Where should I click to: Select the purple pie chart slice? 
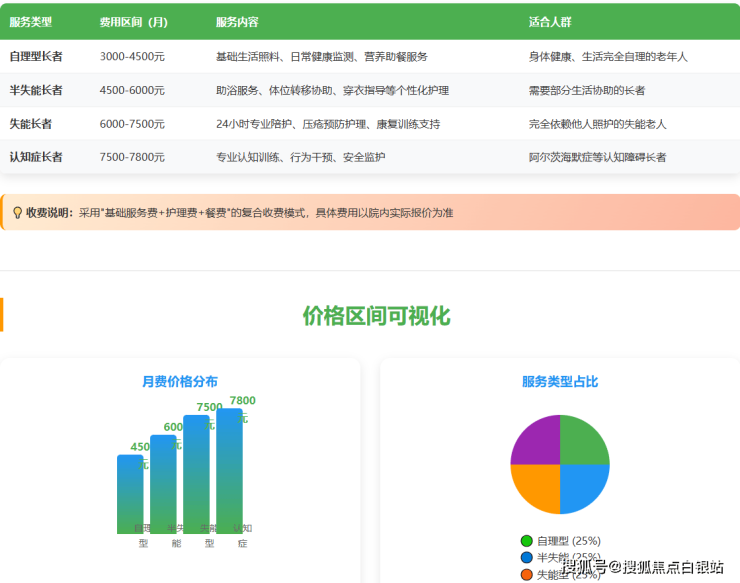536,440
